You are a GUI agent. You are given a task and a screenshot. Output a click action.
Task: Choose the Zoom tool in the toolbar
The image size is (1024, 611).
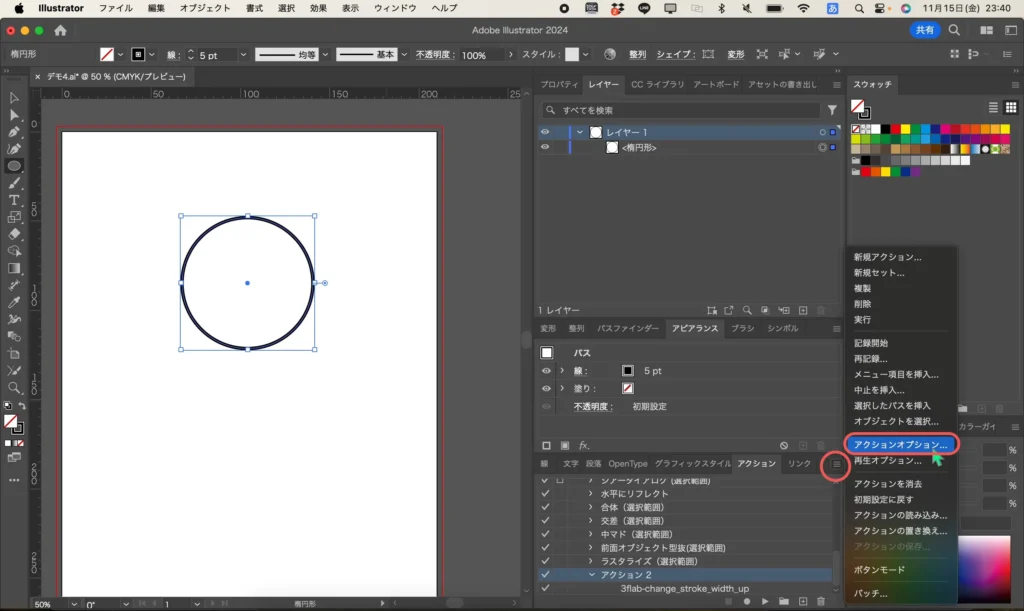click(14, 388)
